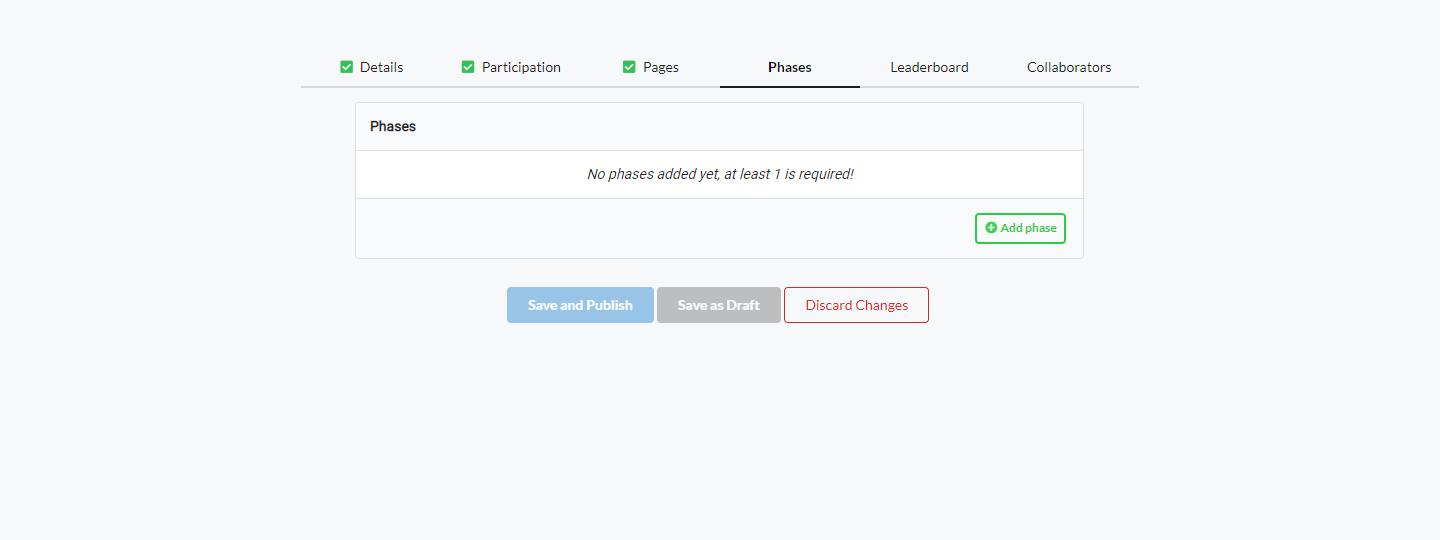The image size is (1440, 540).
Task: Switch to the Collaborators tab
Action: coord(1068,67)
